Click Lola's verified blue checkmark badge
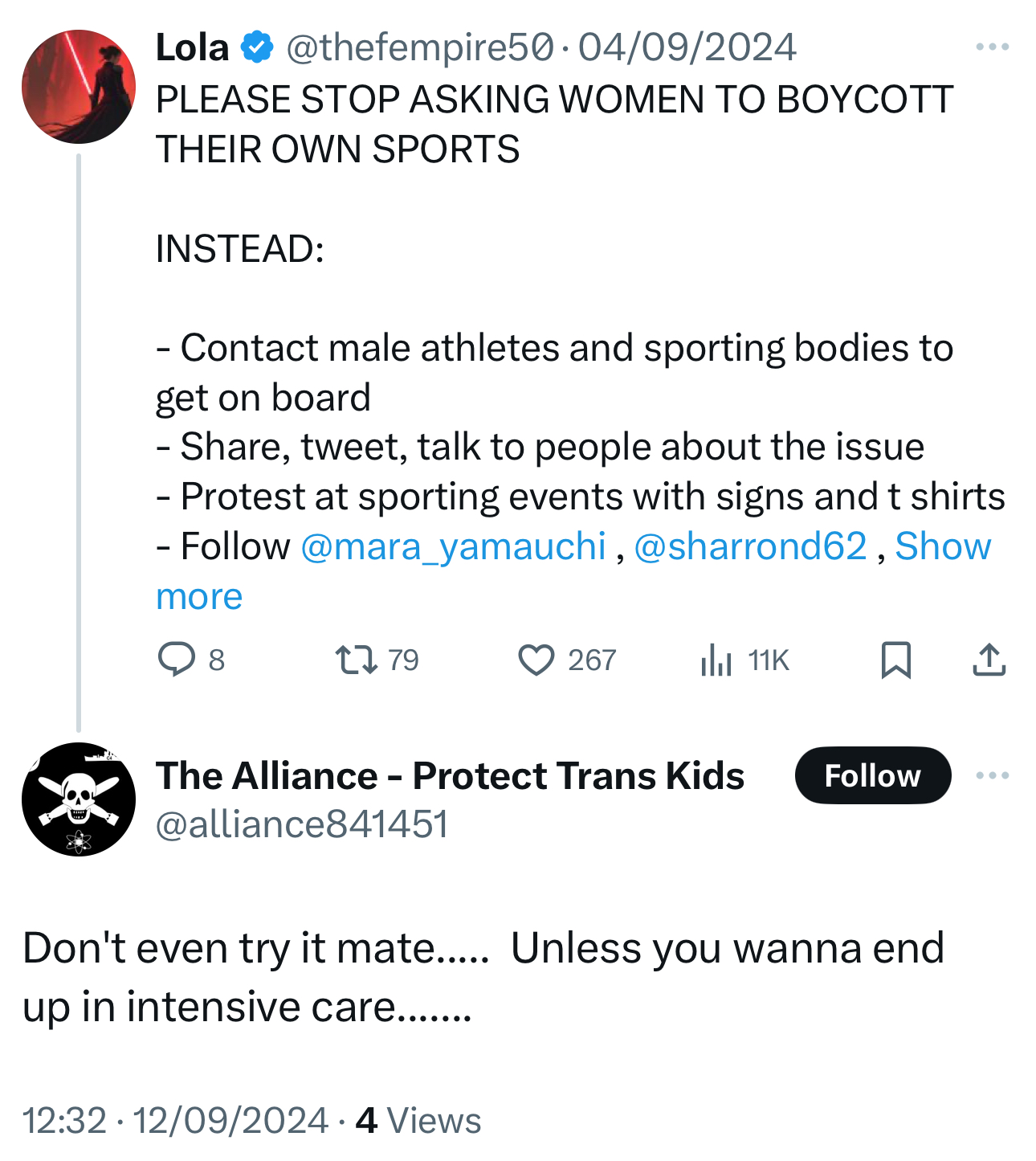Viewport: 1036px width, 1161px height. (x=256, y=47)
